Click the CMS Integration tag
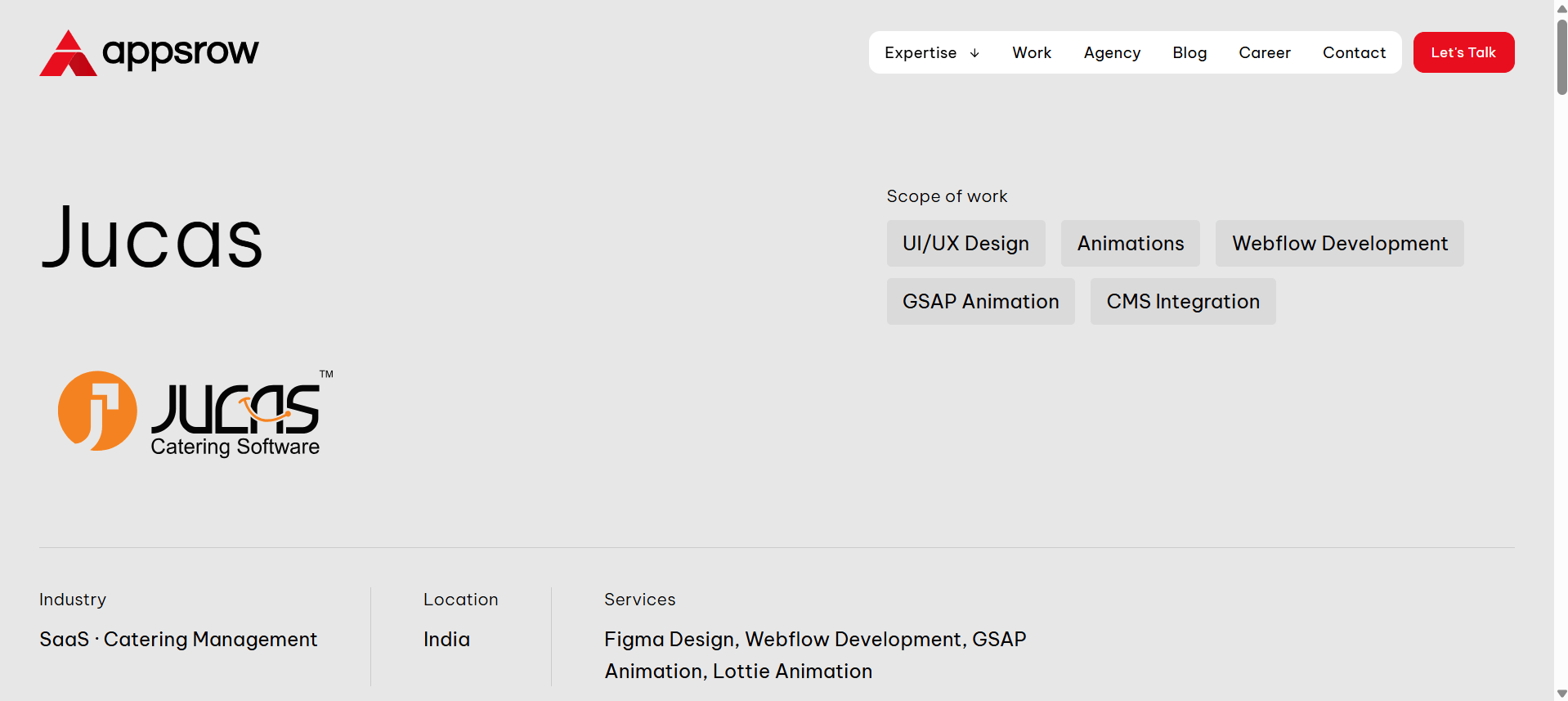Image resolution: width=1568 pixels, height=701 pixels. pos(1183,301)
